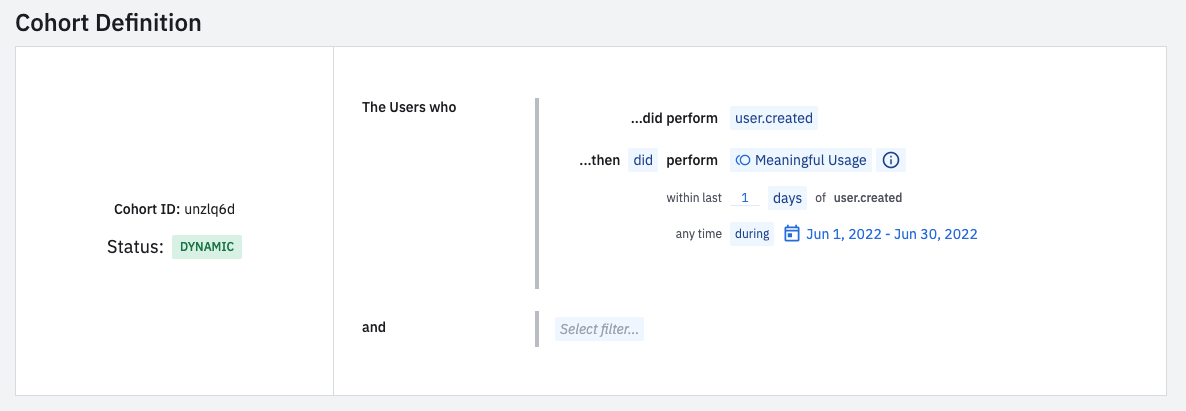
Task: Select the user.created event chip
Action: [x=773, y=118]
